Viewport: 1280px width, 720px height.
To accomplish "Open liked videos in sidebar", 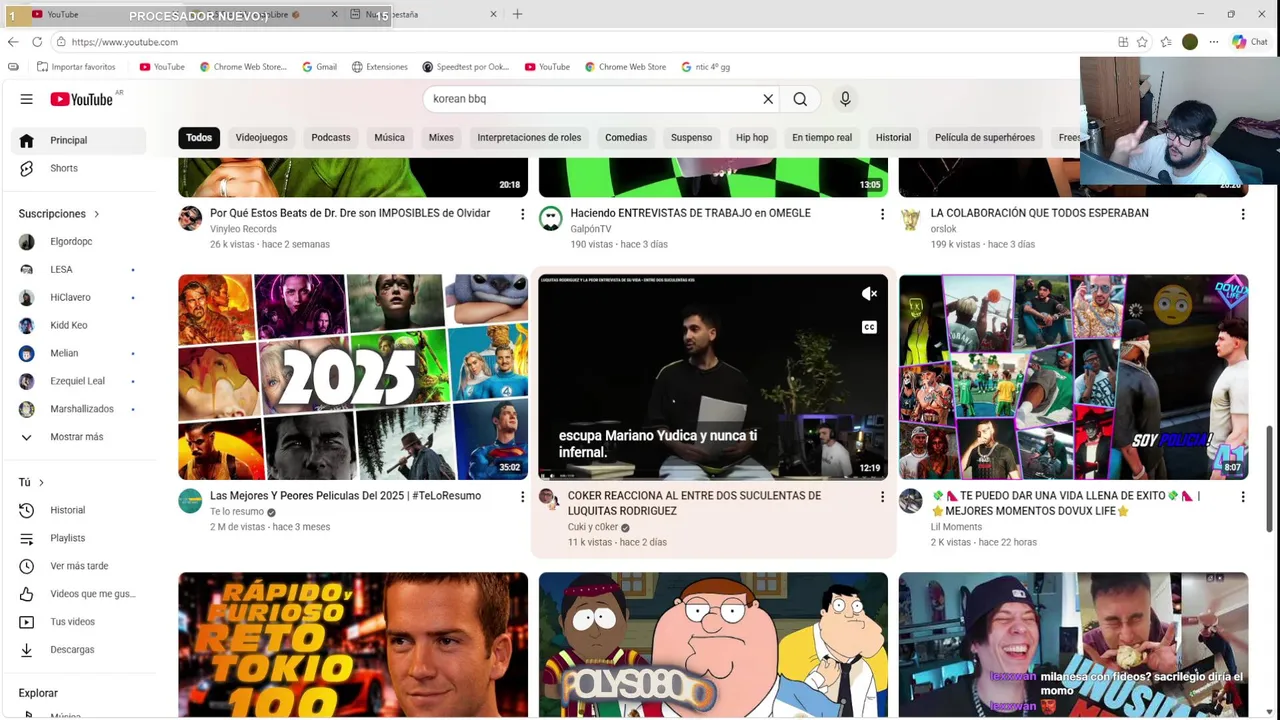I will pos(79,594).
